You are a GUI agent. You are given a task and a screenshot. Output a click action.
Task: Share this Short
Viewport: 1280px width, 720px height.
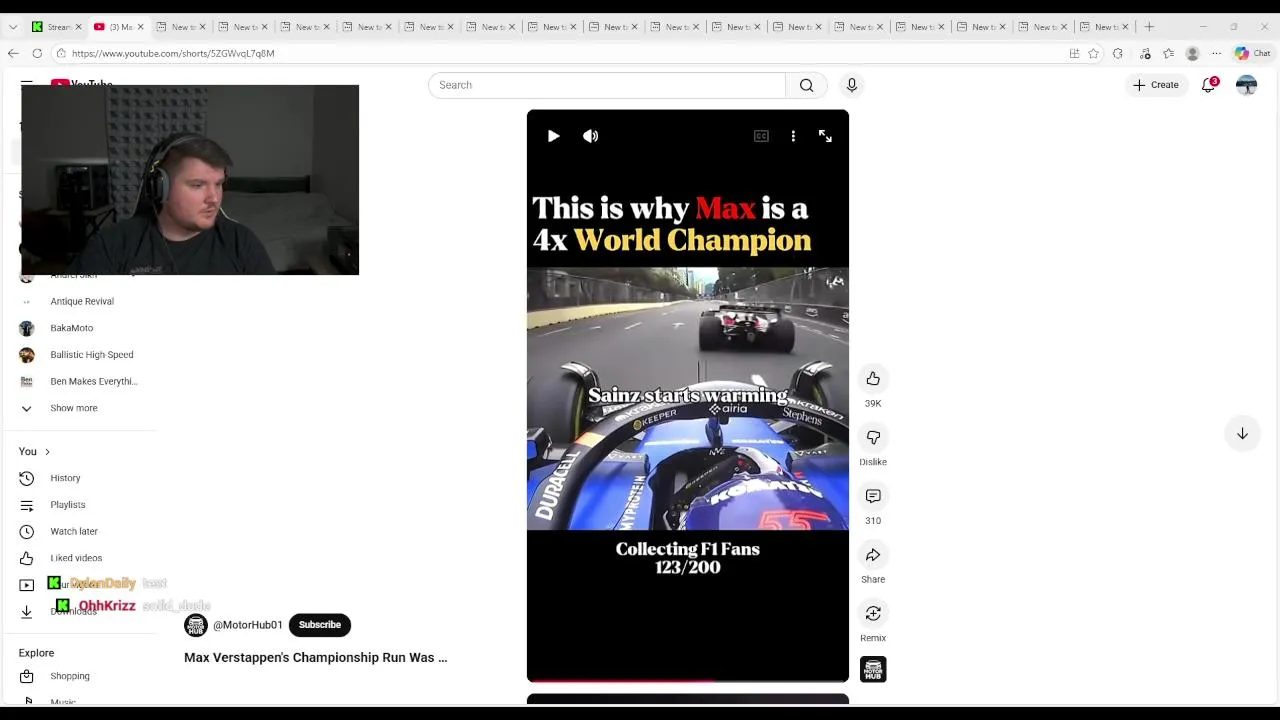click(873, 555)
